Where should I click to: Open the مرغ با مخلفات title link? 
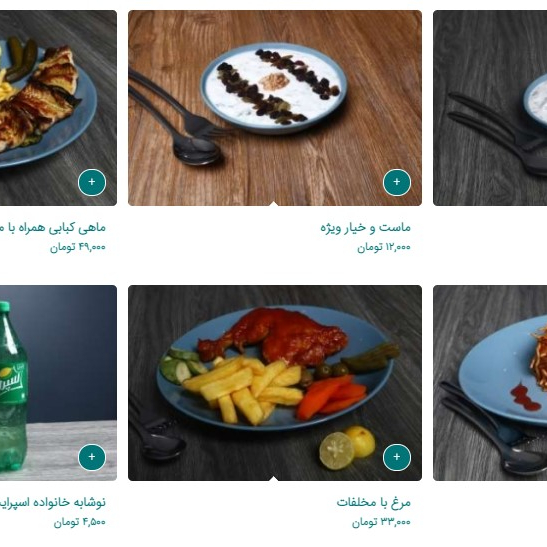373,503
